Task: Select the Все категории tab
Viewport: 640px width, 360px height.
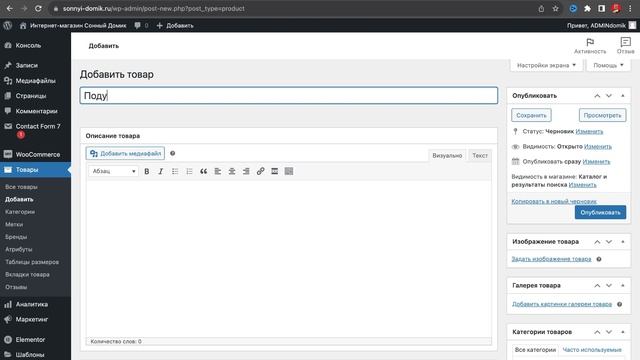Action: click(x=535, y=350)
